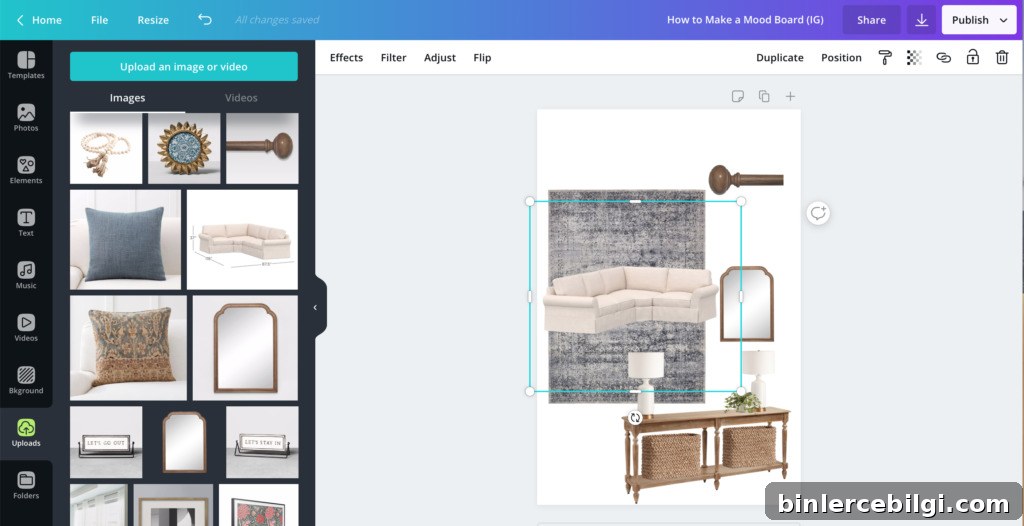Image resolution: width=1024 pixels, height=526 pixels.
Task: Select the patterned tan pillow thumbnail
Action: point(128,348)
